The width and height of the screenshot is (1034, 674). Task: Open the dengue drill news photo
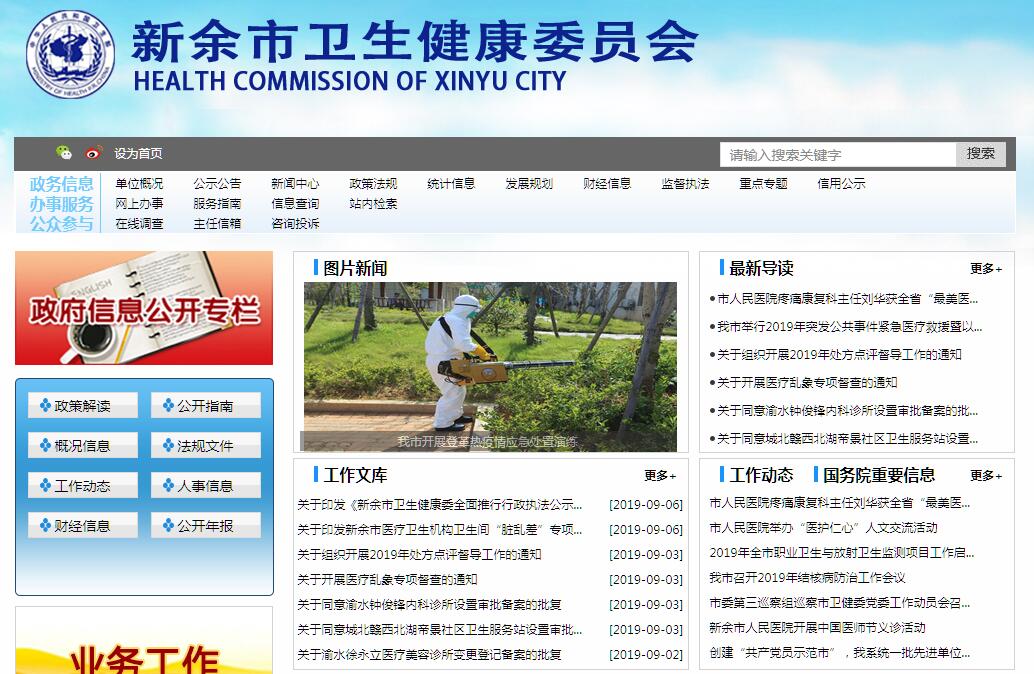(x=490, y=367)
